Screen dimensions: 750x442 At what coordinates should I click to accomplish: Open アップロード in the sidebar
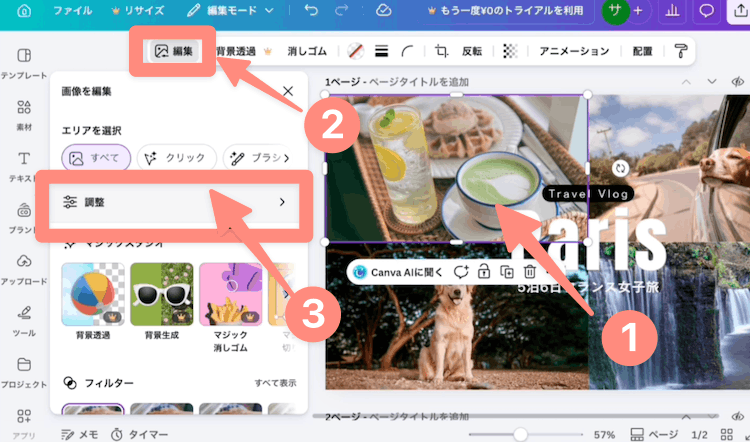click(24, 270)
